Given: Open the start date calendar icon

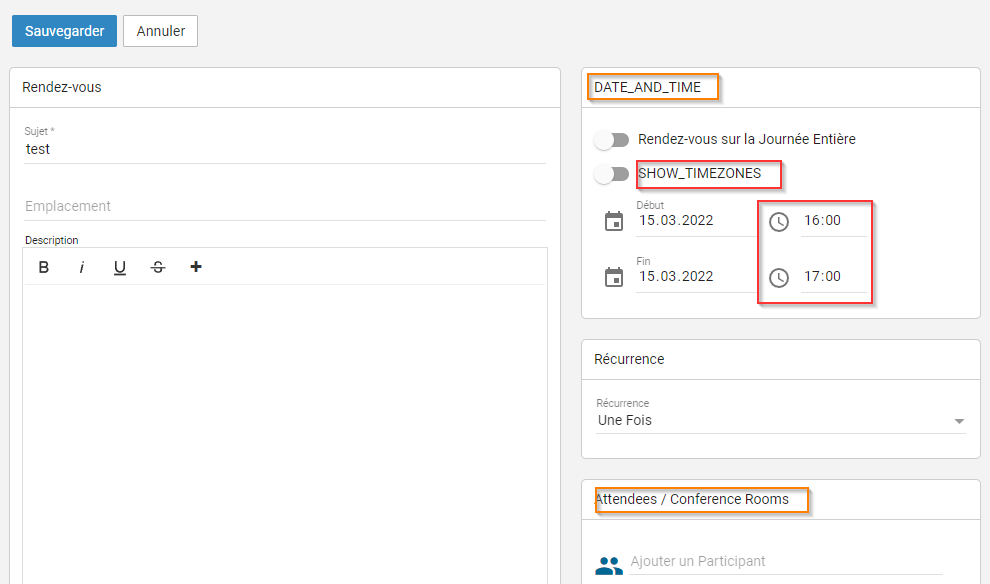Looking at the screenshot, I should click(614, 221).
